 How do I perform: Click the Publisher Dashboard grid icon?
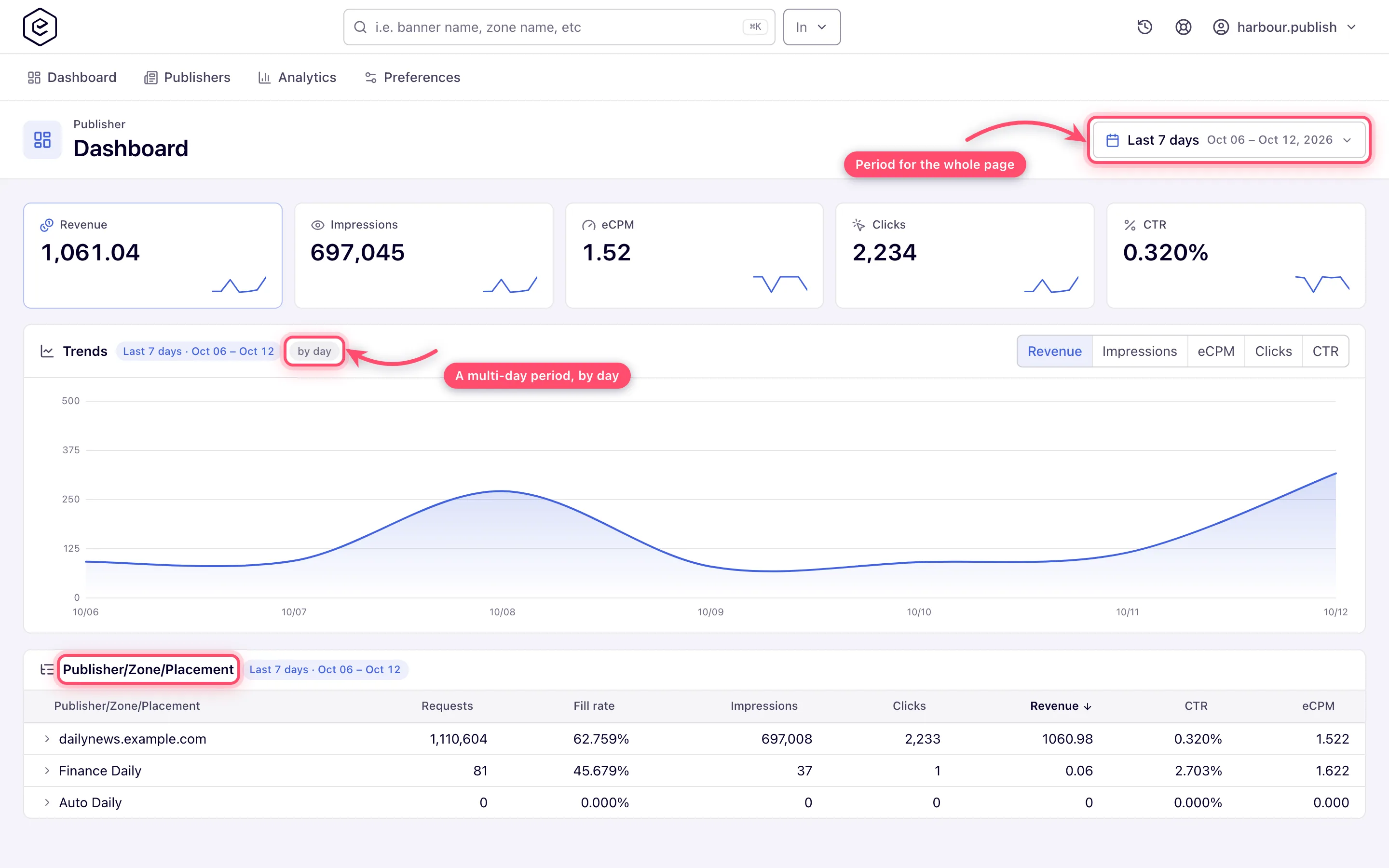42,139
